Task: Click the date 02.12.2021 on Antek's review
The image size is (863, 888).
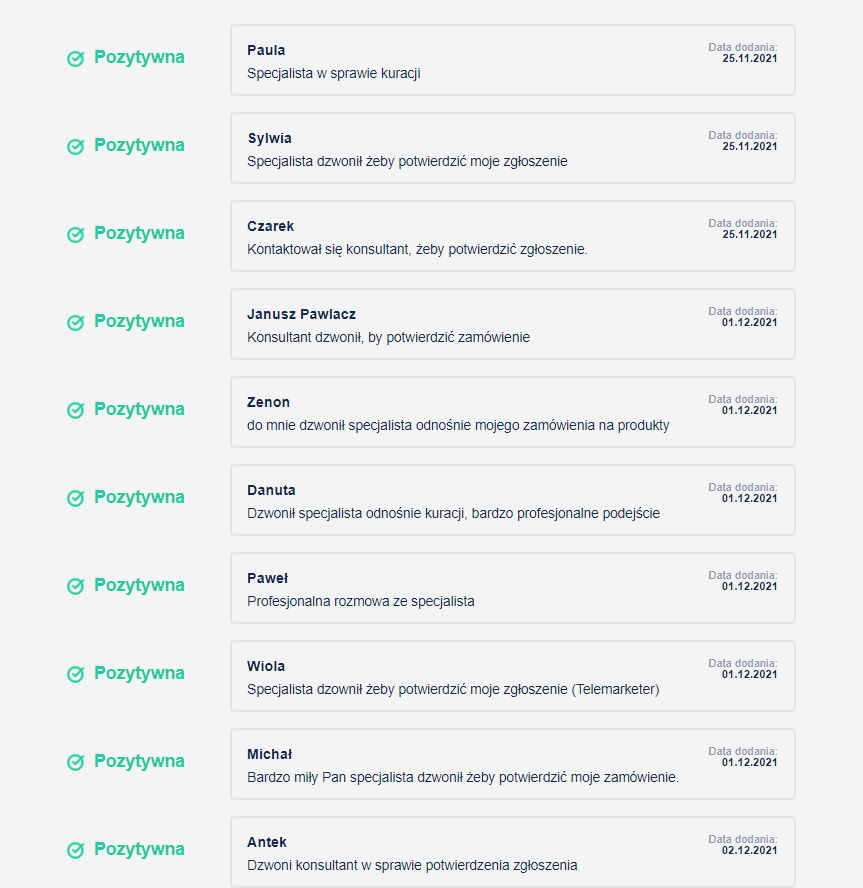Action: point(749,850)
